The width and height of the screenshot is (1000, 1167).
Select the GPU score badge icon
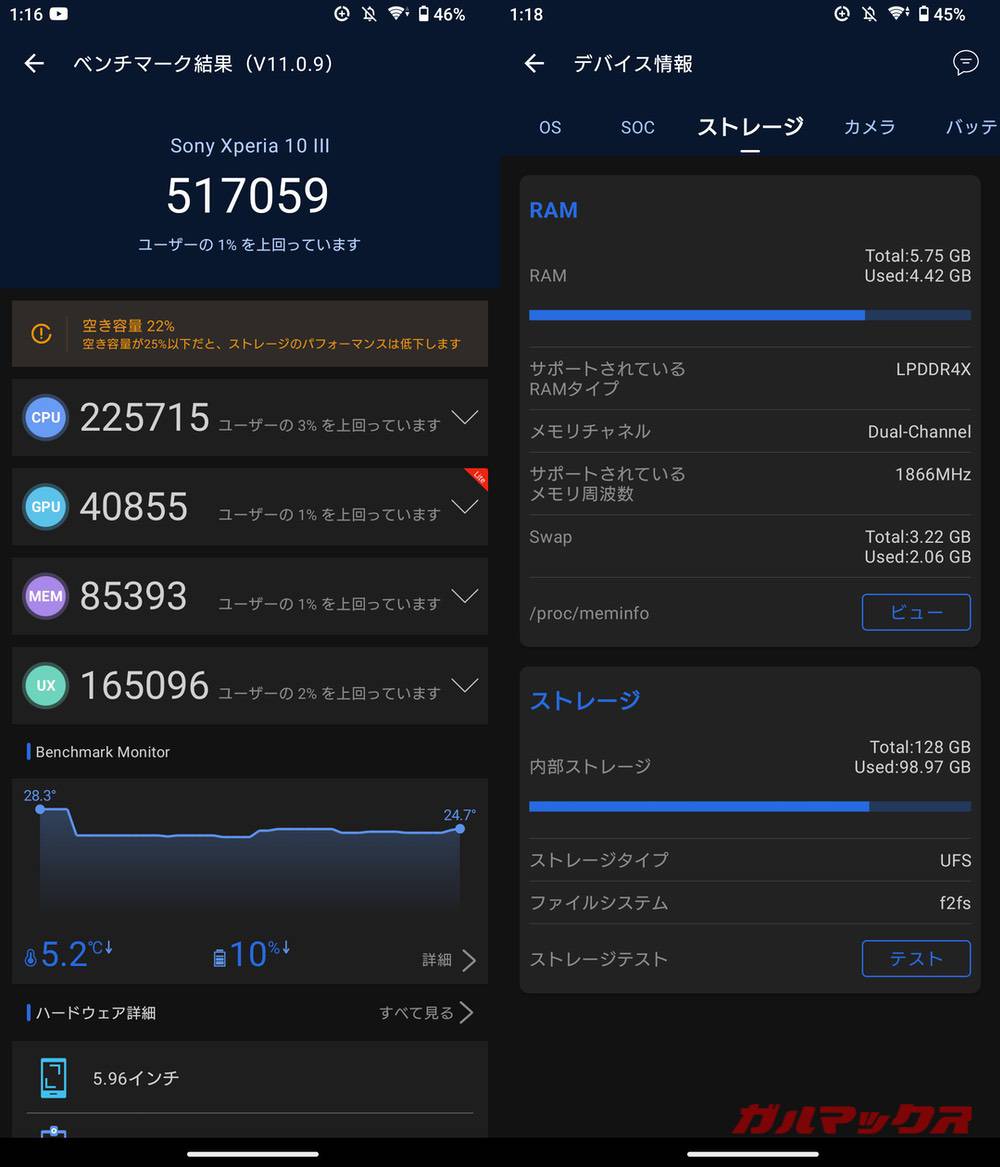point(45,507)
